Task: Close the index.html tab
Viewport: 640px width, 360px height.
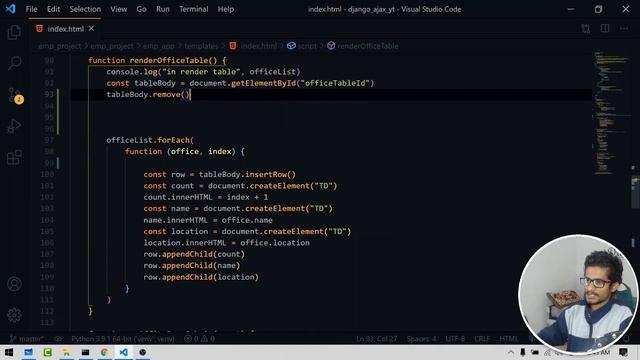Action: tap(91, 29)
